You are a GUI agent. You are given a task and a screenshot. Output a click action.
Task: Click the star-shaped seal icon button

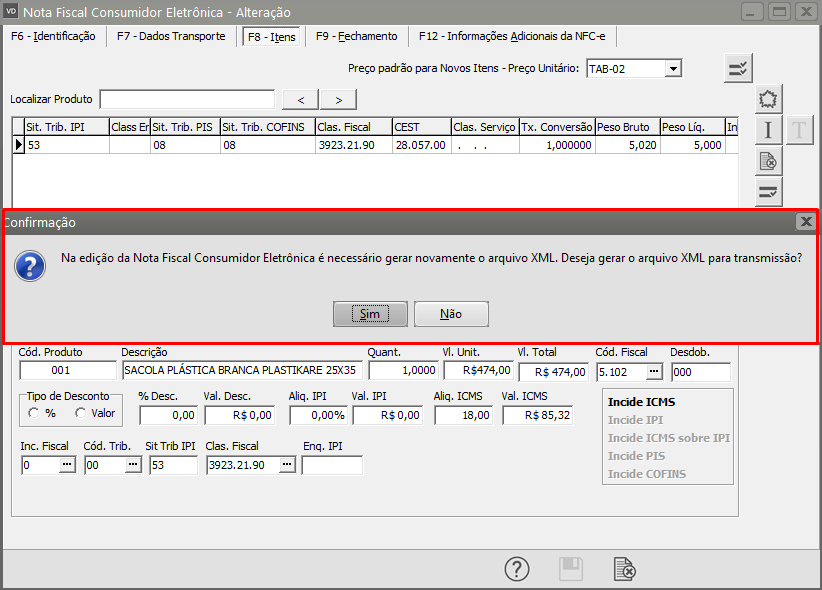click(x=769, y=99)
